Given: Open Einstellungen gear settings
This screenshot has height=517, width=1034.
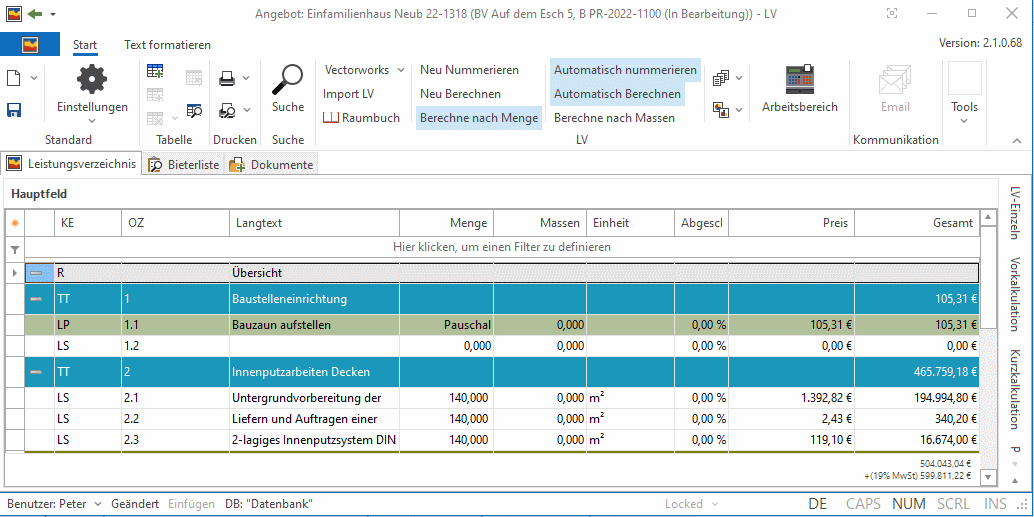Looking at the screenshot, I should pyautogui.click(x=92, y=79).
